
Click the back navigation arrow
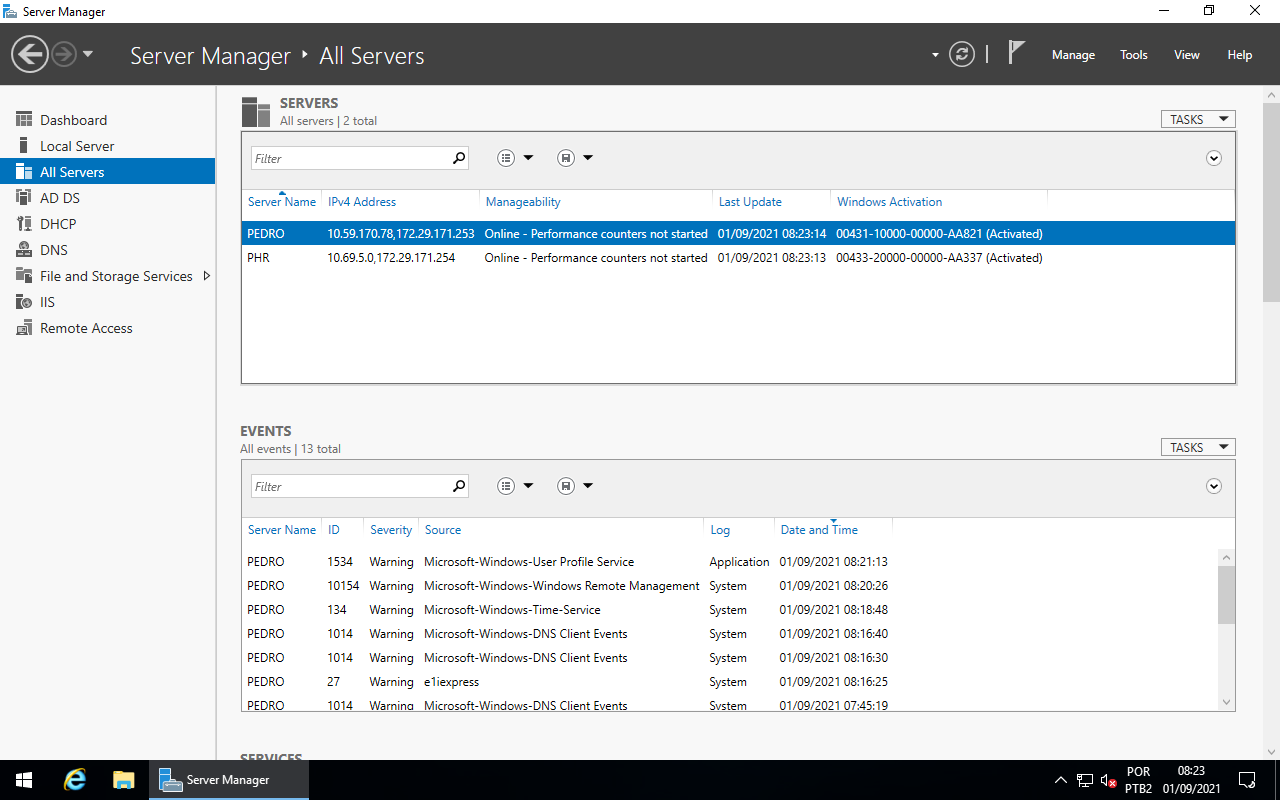(29, 53)
